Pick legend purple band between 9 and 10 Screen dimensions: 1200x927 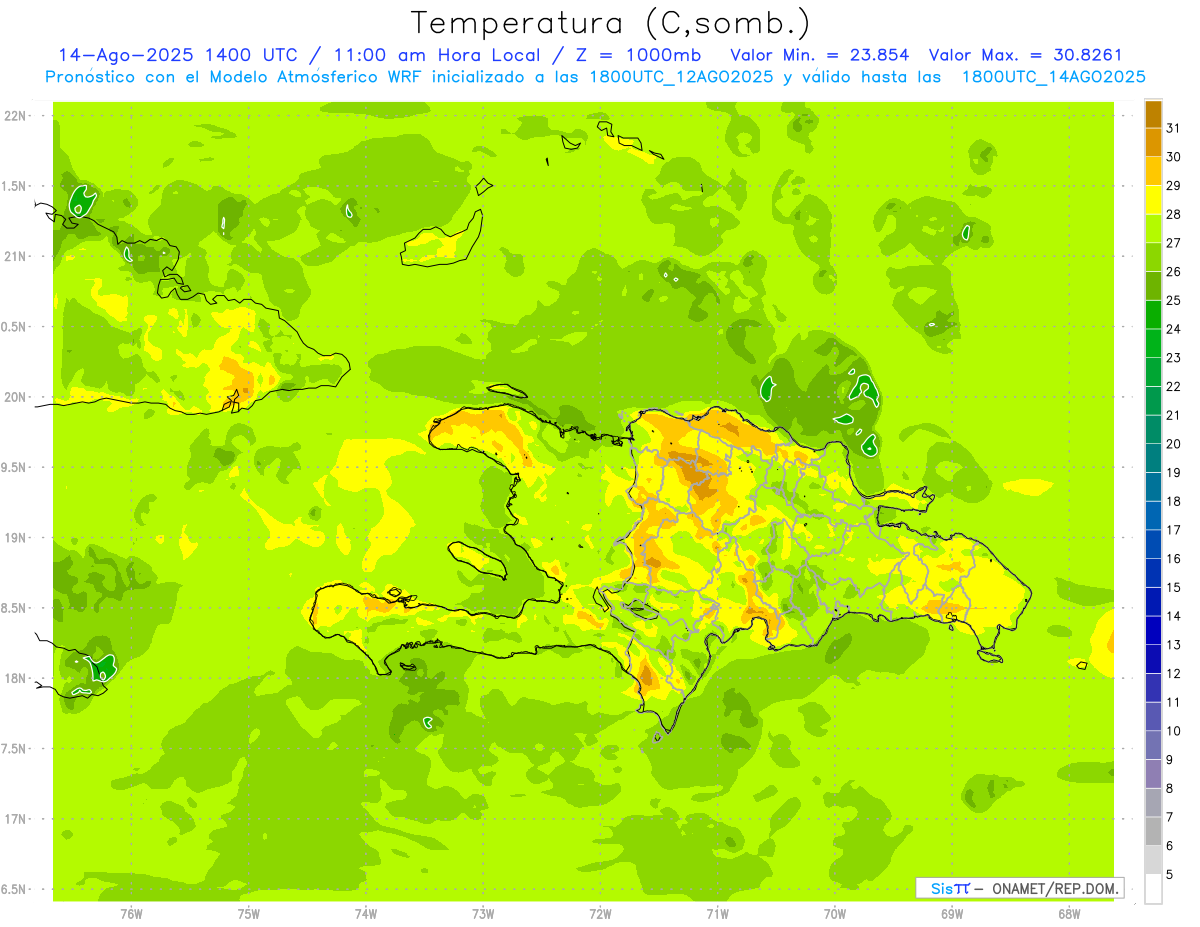[1154, 745]
